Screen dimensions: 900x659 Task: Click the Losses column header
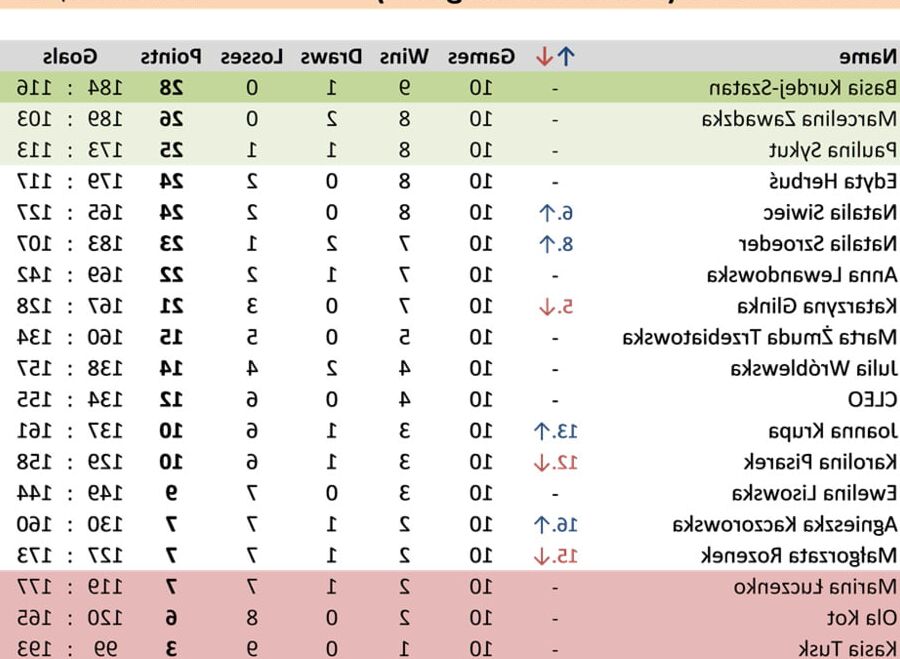(x=252, y=56)
